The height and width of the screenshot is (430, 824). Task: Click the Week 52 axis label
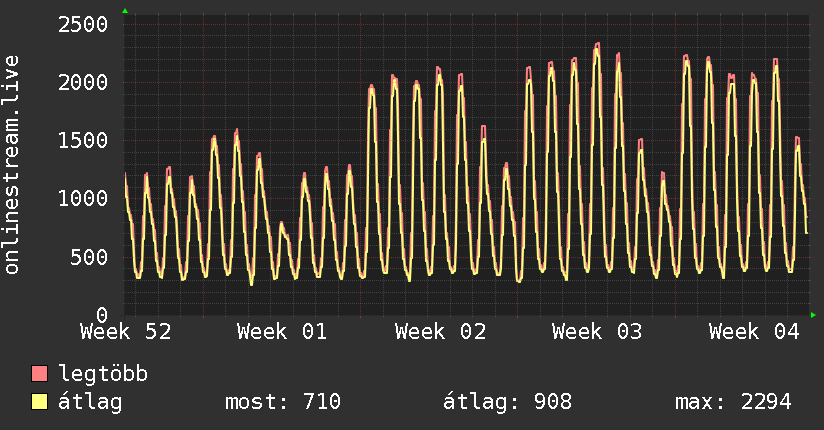(126, 332)
